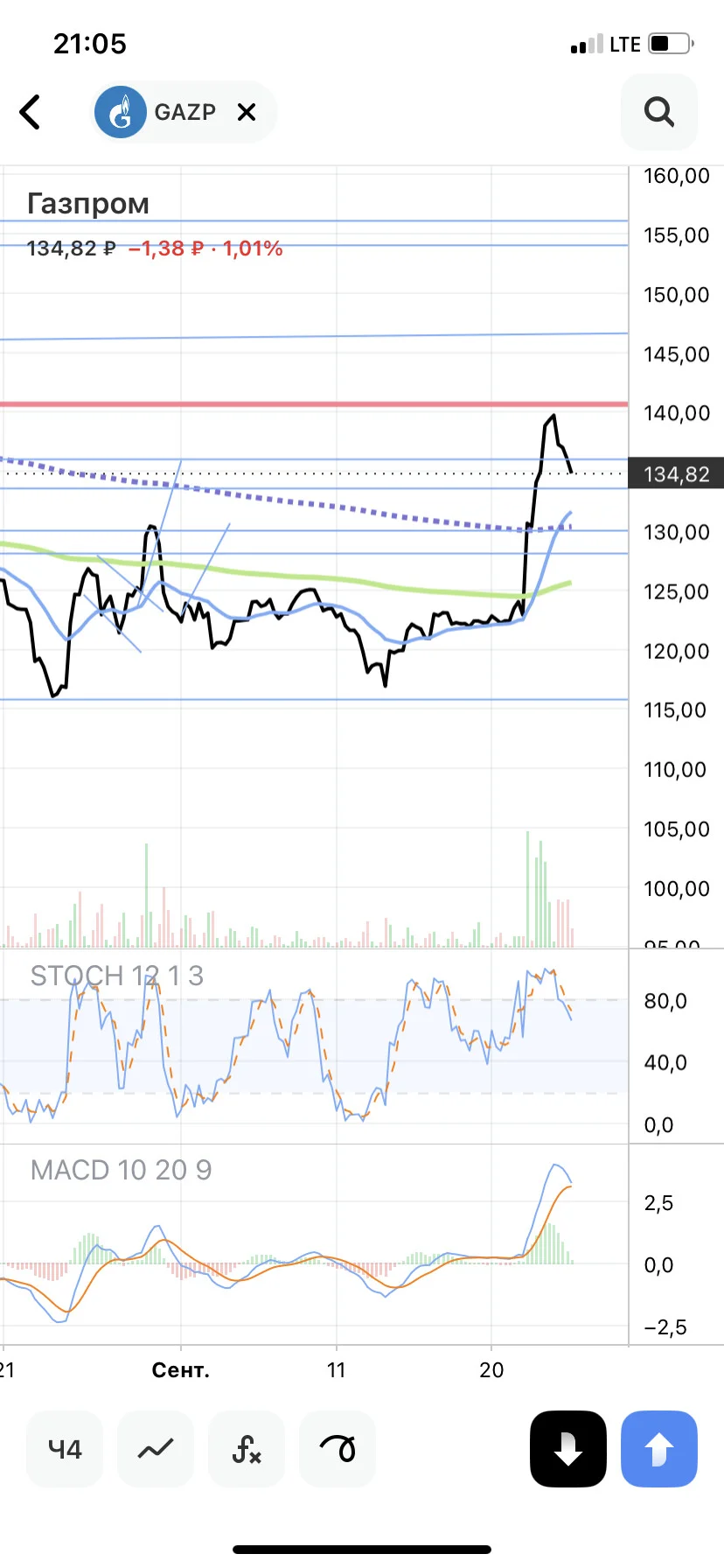Tap the 115,00 price axis label

pos(675,710)
